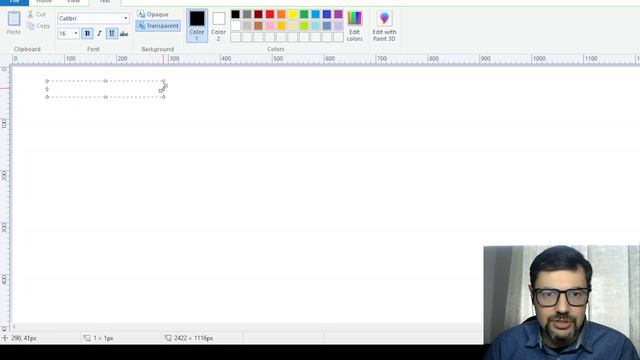Toggle Bold formatting
This screenshot has width=640, height=360.
click(x=87, y=33)
